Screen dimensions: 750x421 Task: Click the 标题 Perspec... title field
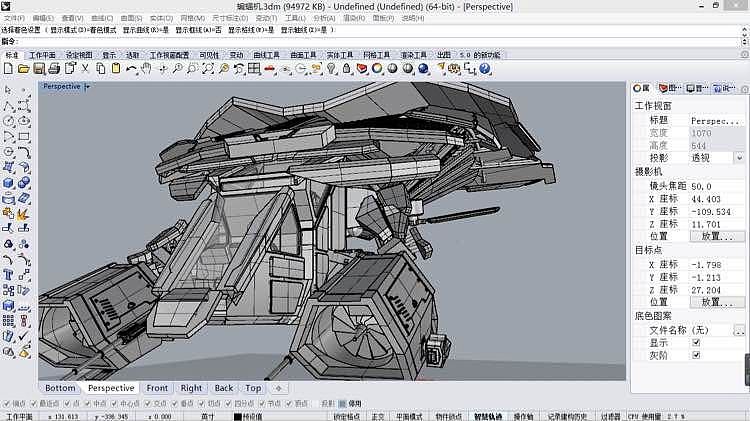point(716,121)
